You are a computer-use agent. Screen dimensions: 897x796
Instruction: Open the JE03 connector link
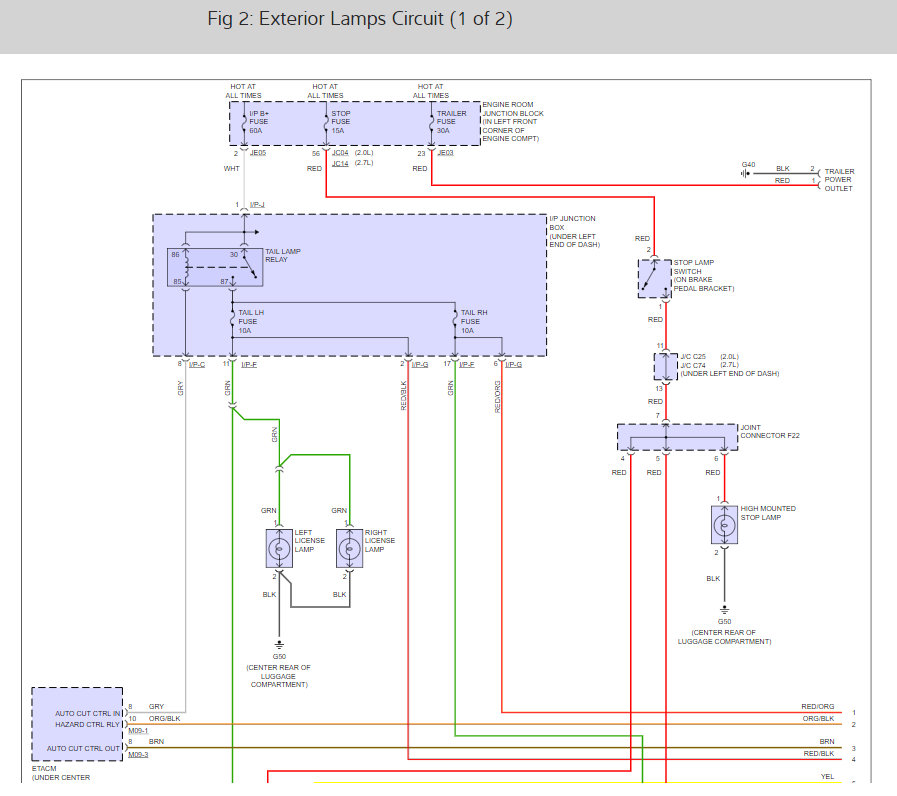pyautogui.click(x=446, y=153)
